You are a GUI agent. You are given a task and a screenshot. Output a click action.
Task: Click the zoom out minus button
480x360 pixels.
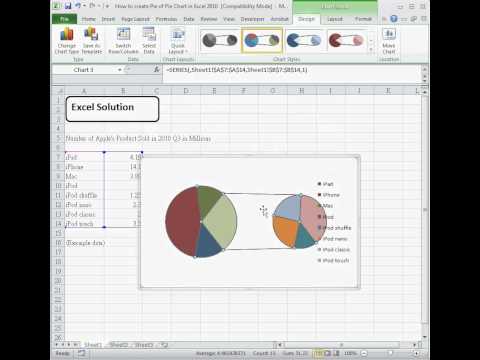tap(364, 353)
